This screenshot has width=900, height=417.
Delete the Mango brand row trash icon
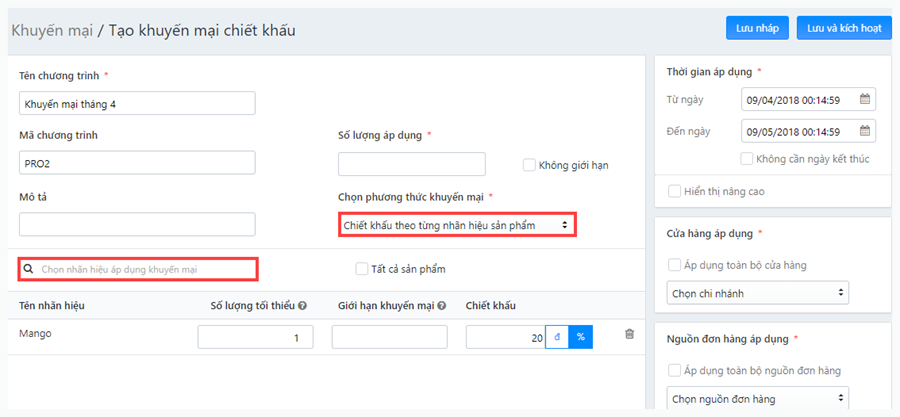[x=629, y=334]
